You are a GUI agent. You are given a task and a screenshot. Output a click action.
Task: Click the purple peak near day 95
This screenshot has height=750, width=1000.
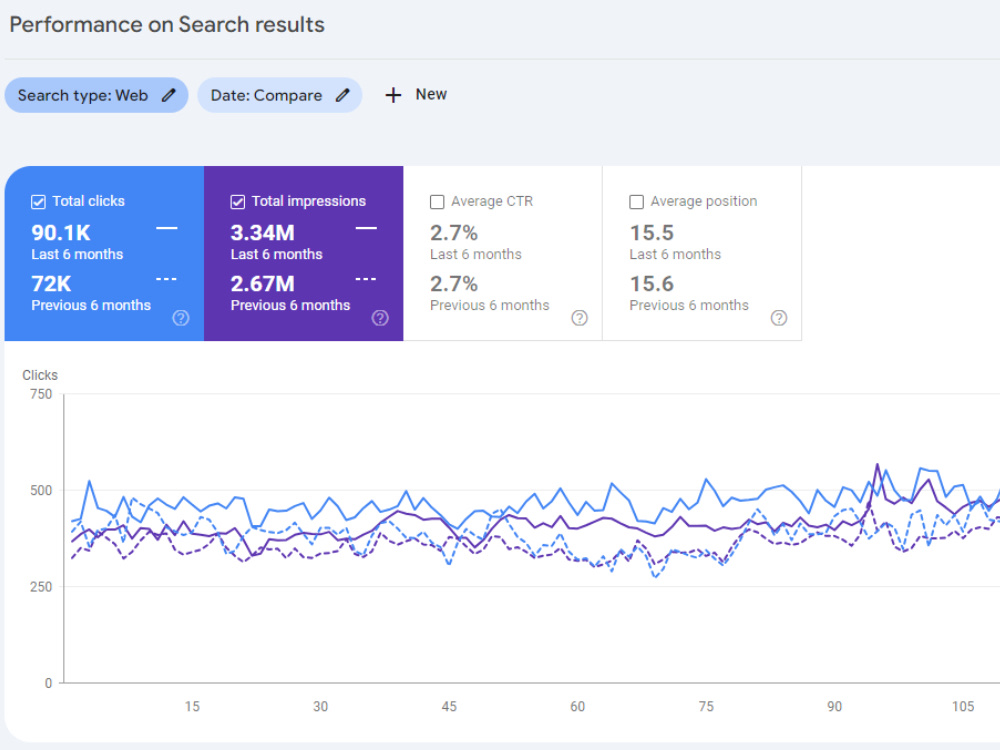coord(878,465)
